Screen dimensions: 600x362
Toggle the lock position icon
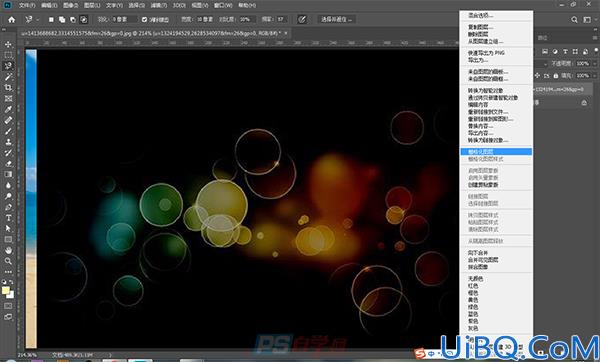tap(538, 76)
